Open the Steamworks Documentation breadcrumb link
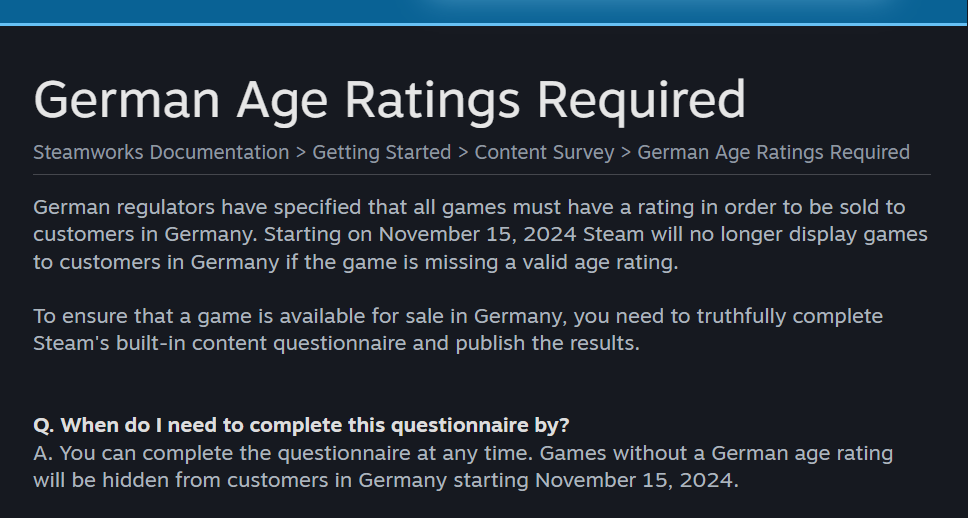 point(161,152)
